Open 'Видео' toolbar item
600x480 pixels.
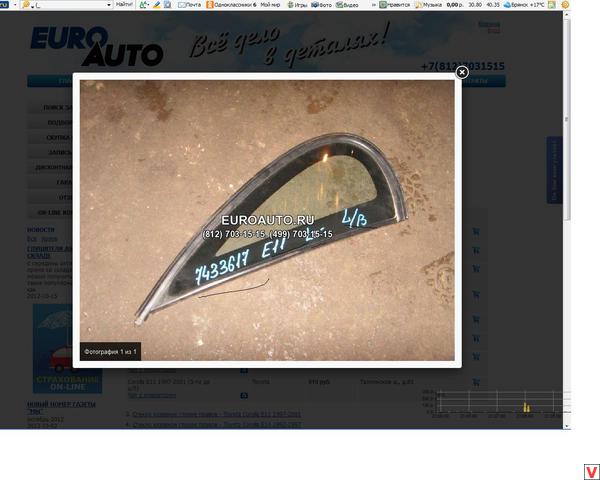pyautogui.click(x=347, y=5)
